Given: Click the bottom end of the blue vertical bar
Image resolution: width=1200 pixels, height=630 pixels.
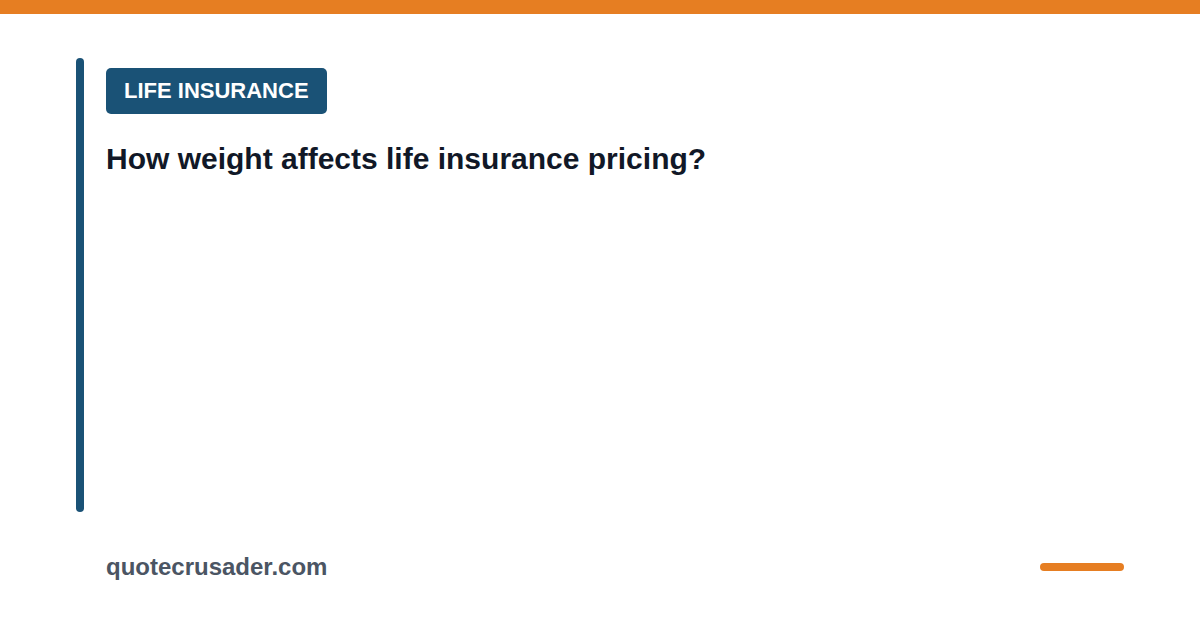Looking at the screenshot, I should [80, 506].
